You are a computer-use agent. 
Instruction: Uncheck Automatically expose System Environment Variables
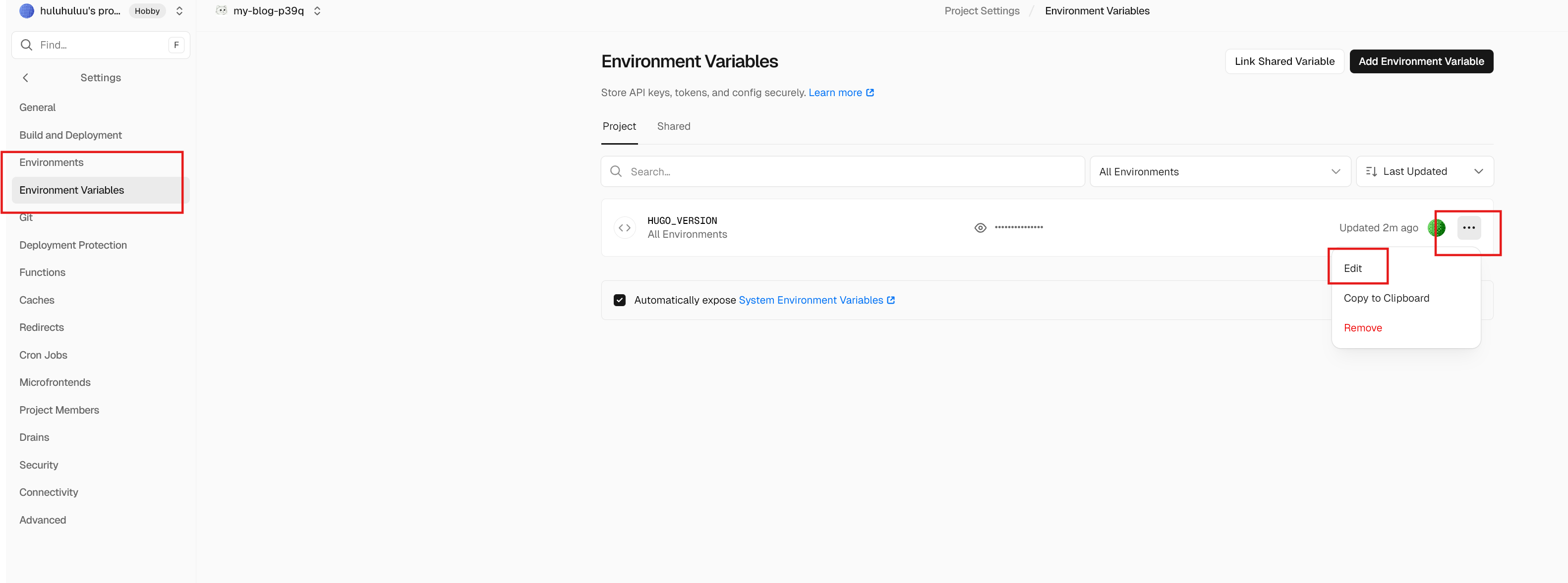[x=620, y=300]
